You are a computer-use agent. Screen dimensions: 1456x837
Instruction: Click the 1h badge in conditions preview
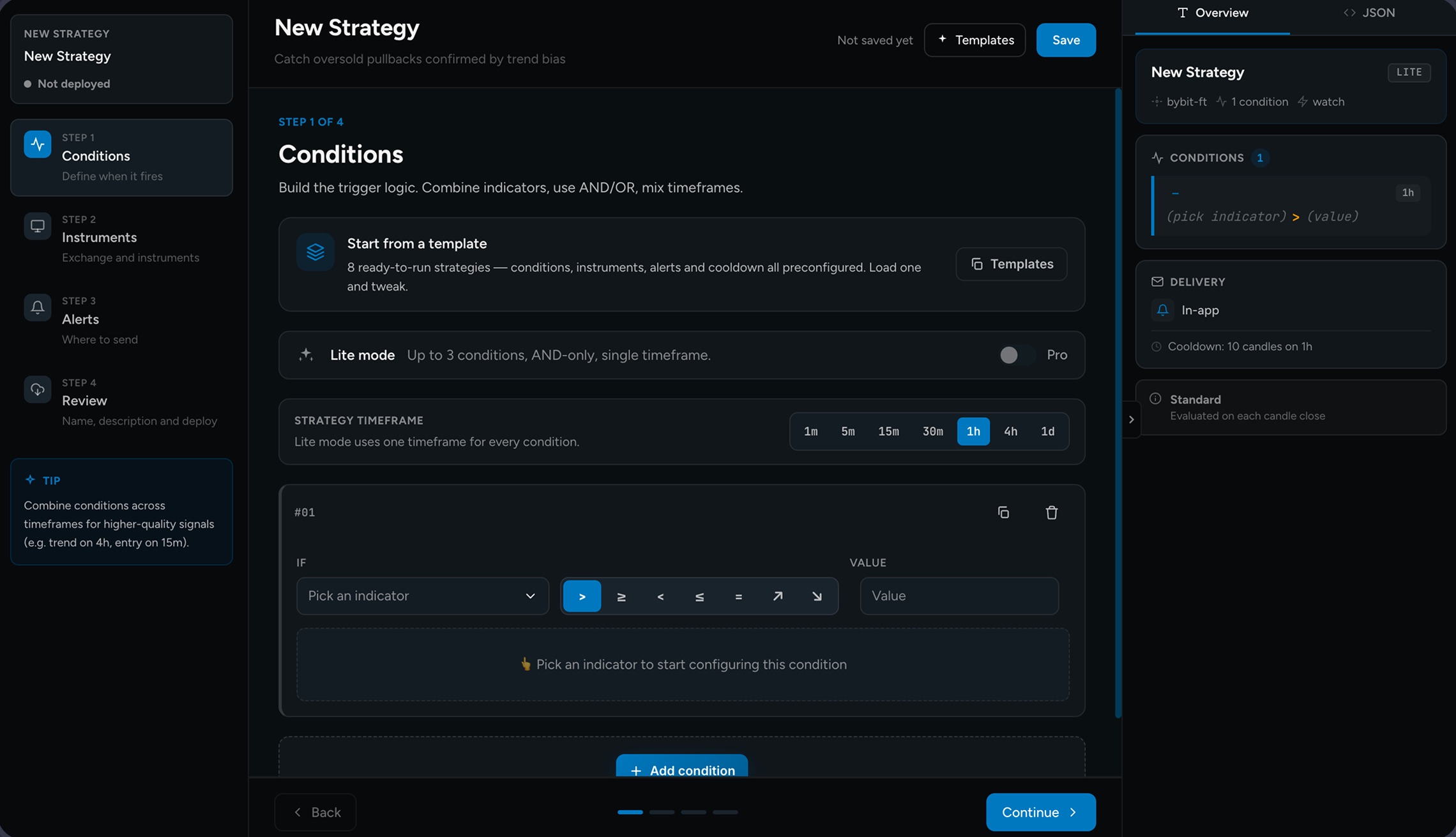pyautogui.click(x=1407, y=192)
